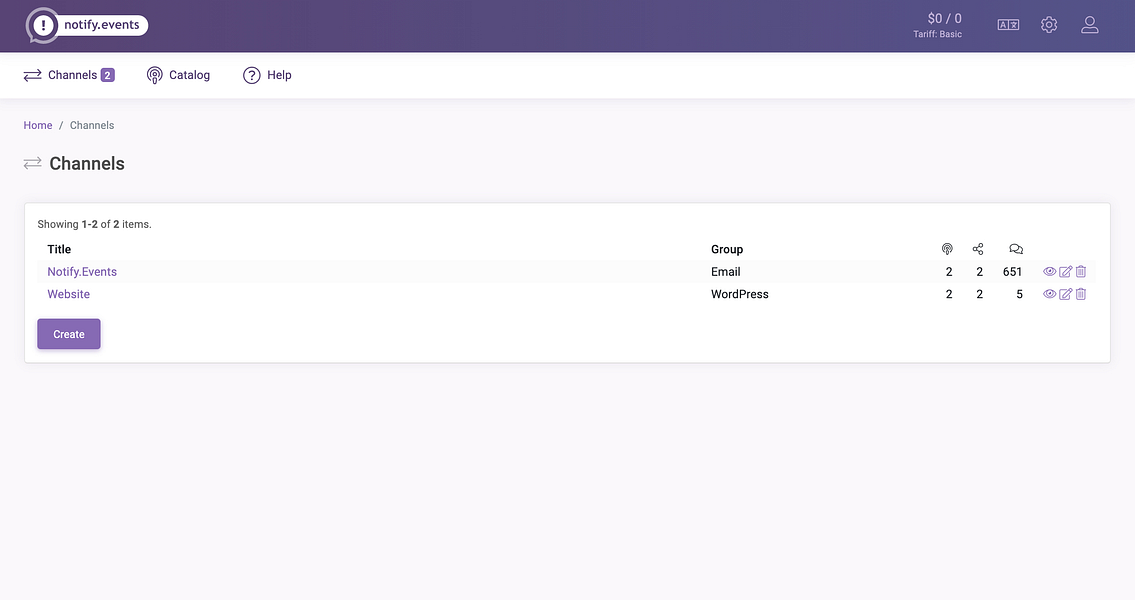The width and height of the screenshot is (1135, 600).
Task: Open the Notify.Events channel link
Action: coord(81,271)
